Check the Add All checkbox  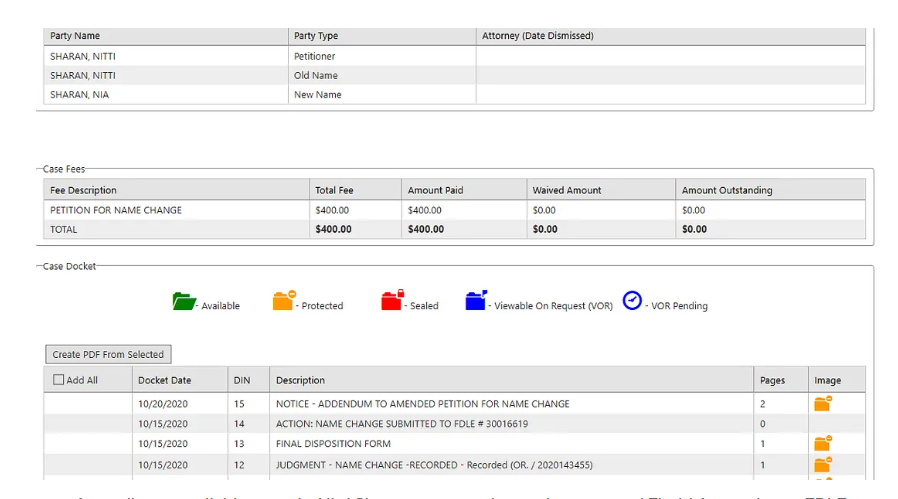(58, 379)
